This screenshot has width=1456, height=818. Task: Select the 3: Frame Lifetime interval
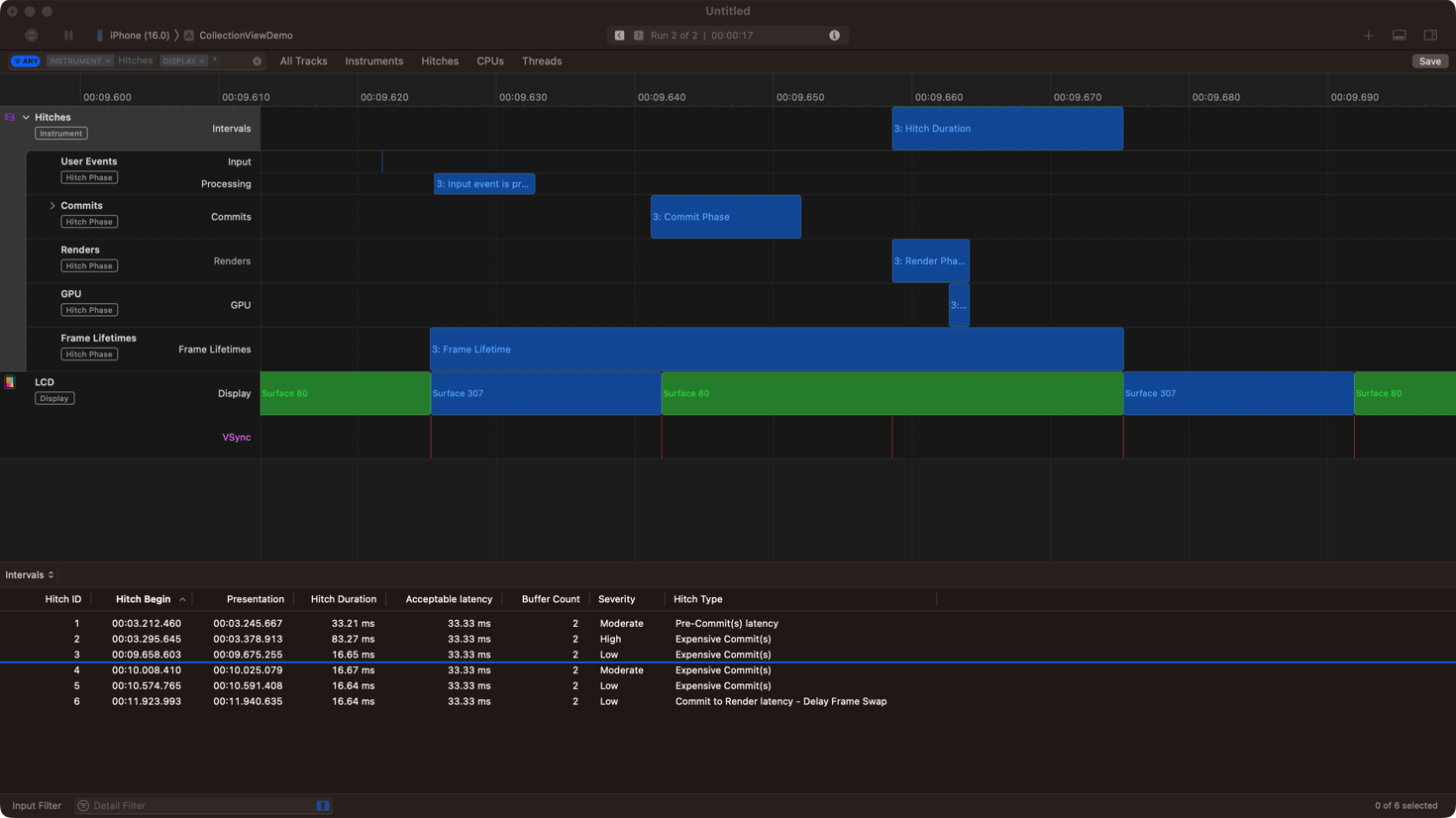click(x=777, y=350)
